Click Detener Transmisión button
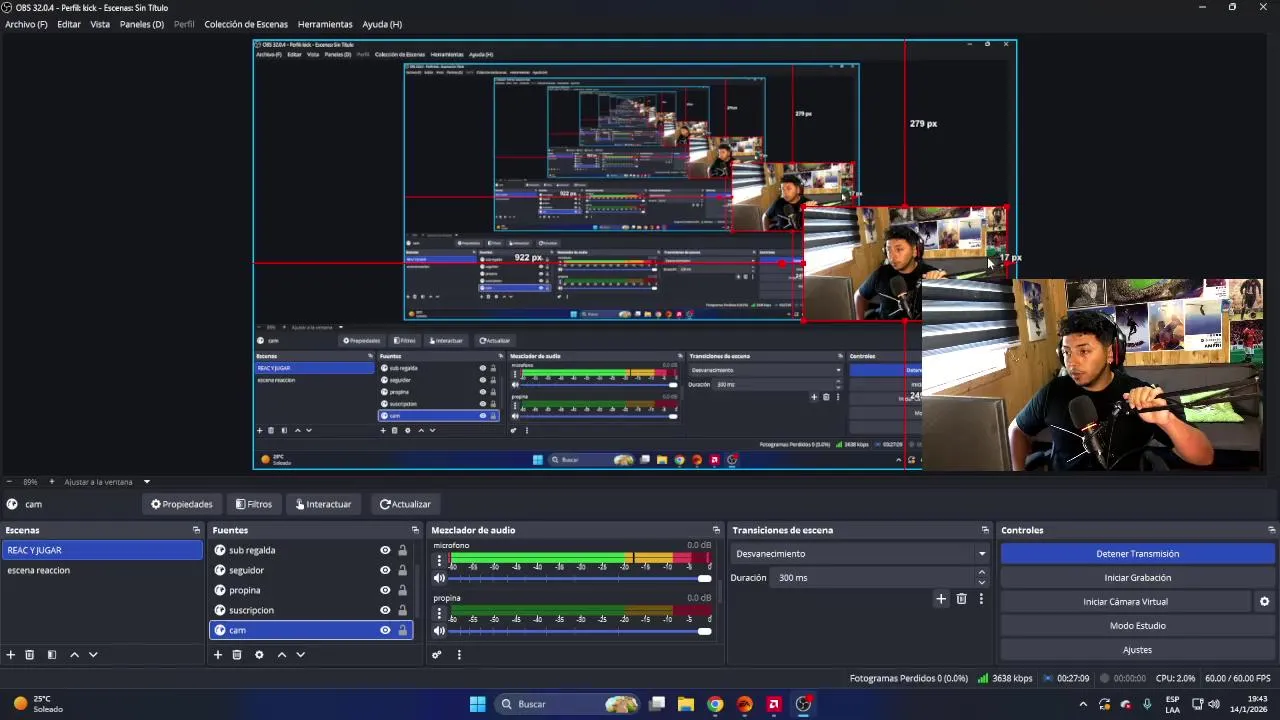 1138,554
